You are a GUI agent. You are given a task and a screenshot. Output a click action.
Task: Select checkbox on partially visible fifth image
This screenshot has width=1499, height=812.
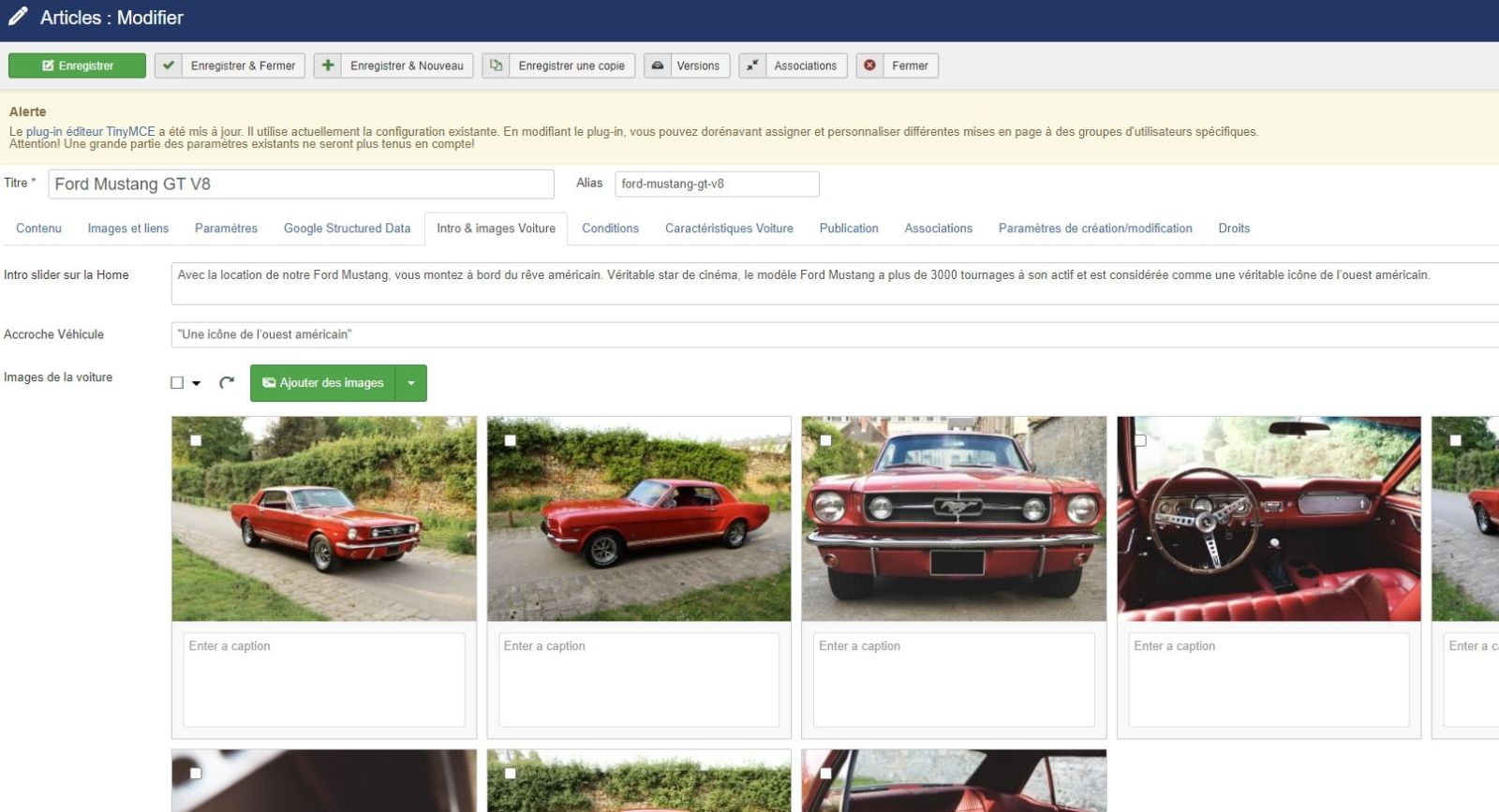(x=1455, y=440)
